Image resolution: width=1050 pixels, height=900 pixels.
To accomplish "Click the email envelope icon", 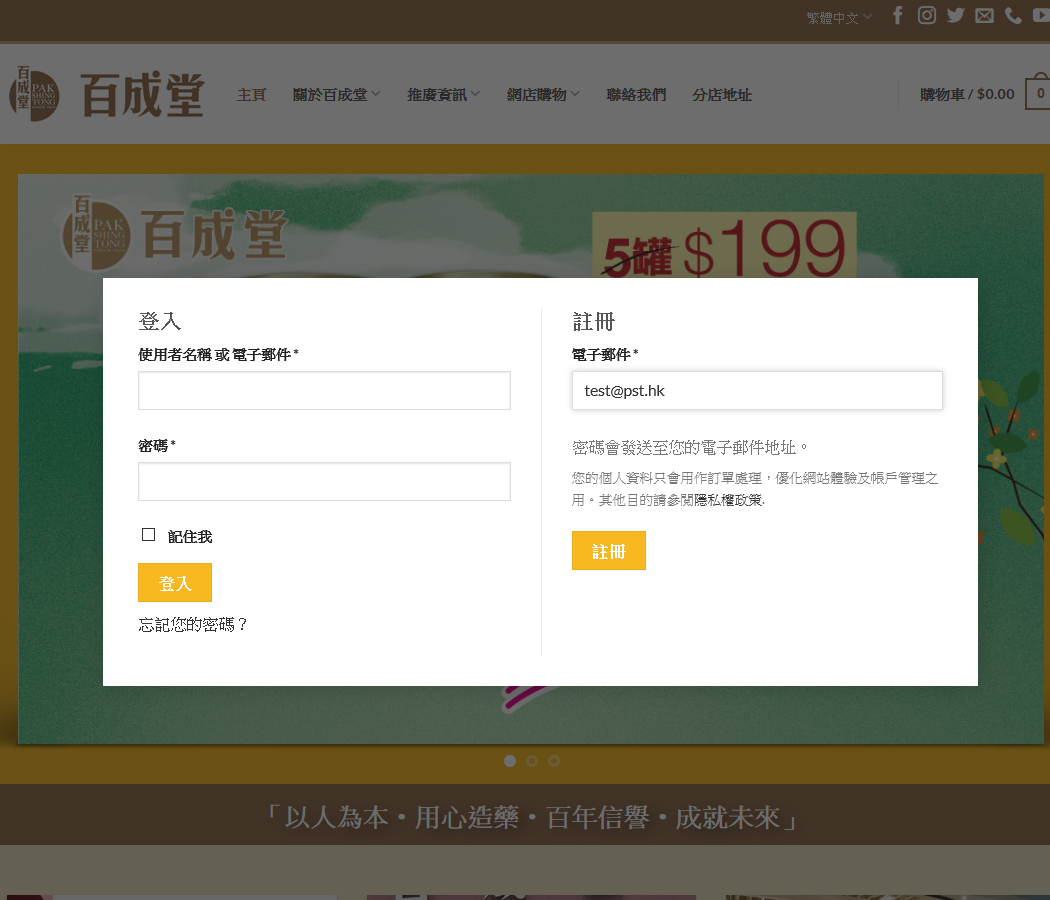I will point(984,15).
